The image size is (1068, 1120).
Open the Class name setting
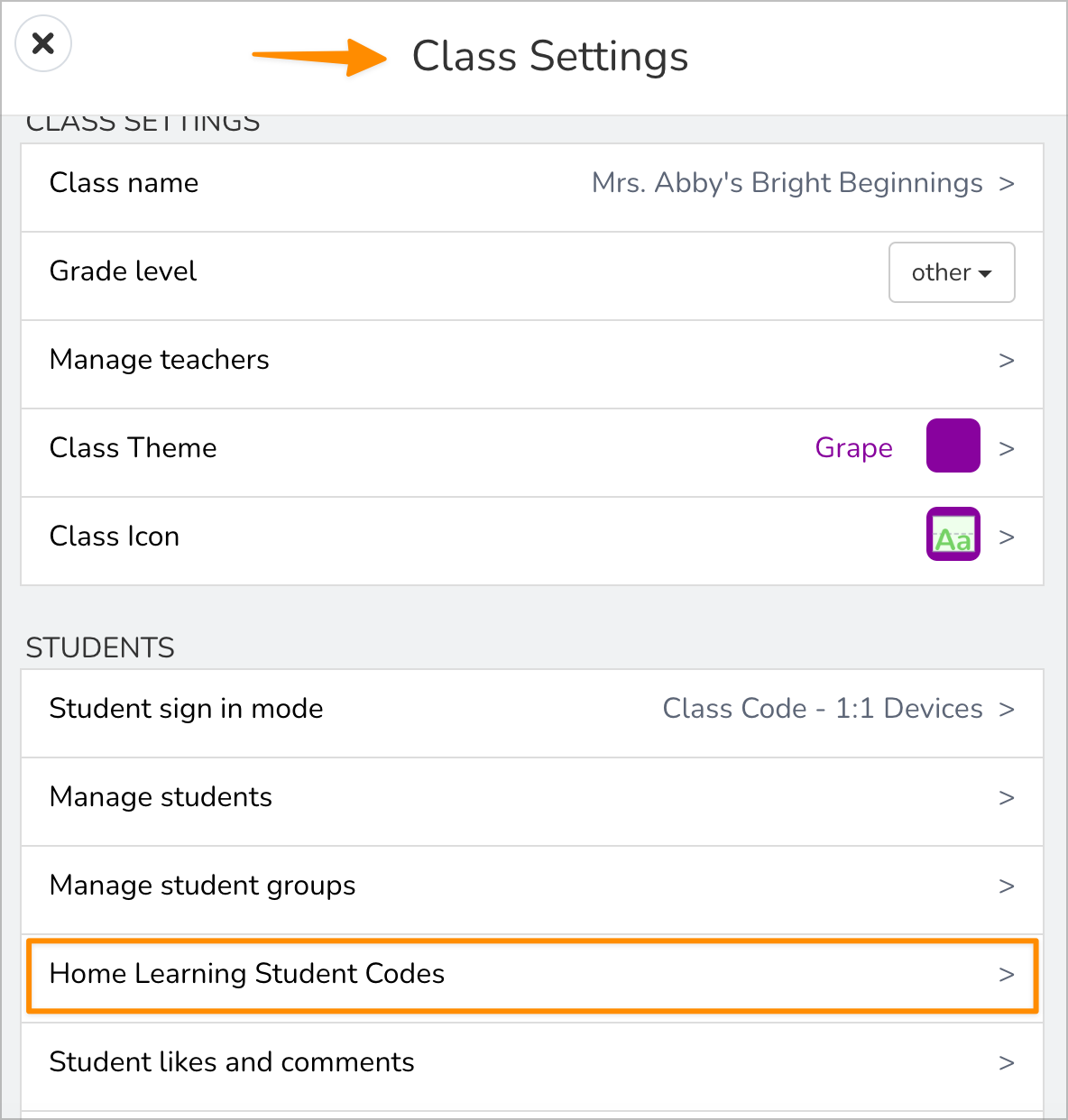[x=124, y=183]
